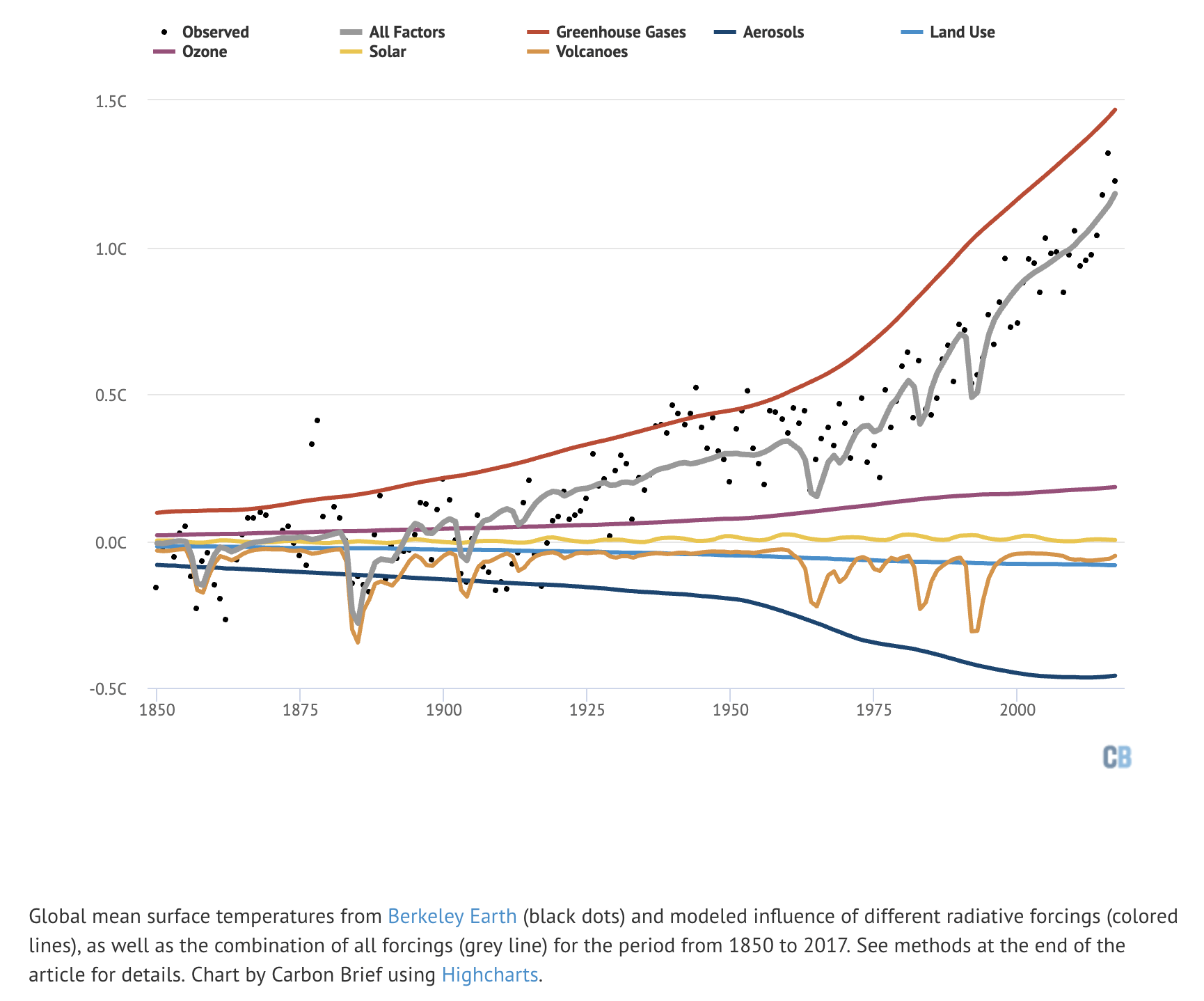Click the 1950 x-axis label
This screenshot has height=1001, width=1204.
[x=730, y=710]
